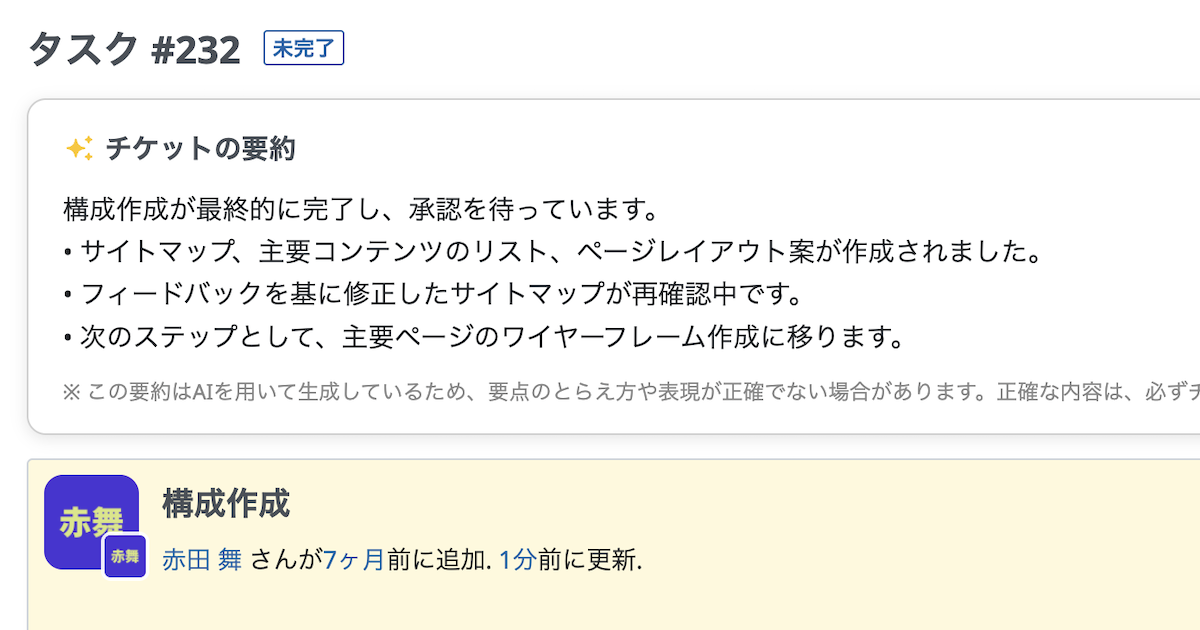This screenshot has height=630, width=1200.
Task: Click the 前に更新 text after 1分
Action: coord(588,559)
